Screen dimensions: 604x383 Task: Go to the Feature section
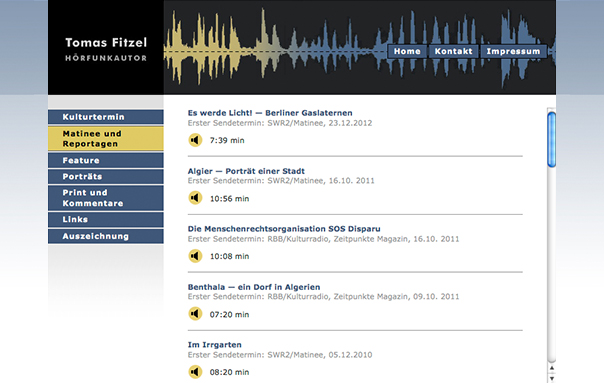[x=106, y=160]
